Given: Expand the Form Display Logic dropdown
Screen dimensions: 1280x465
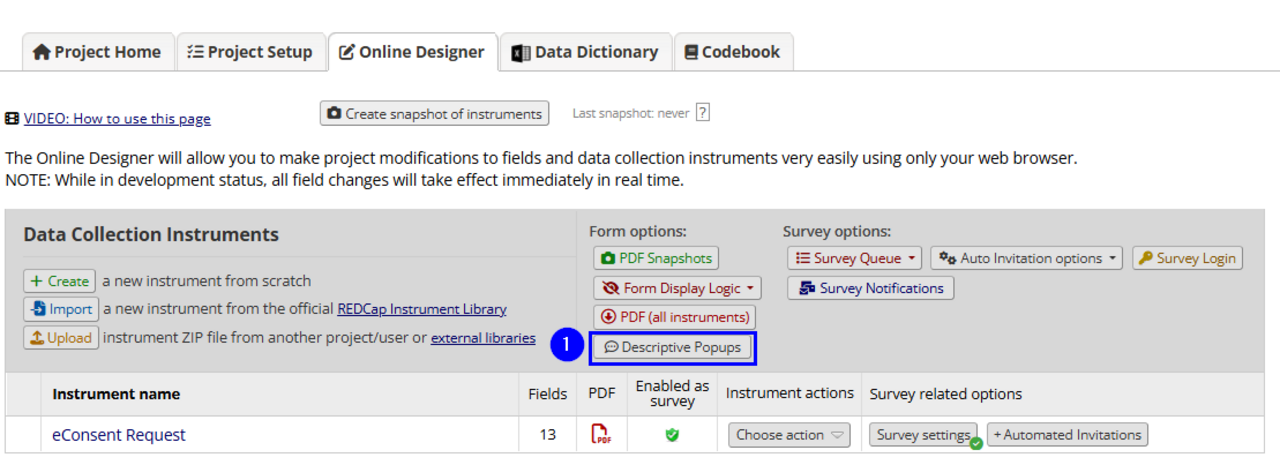Looking at the screenshot, I should click(x=677, y=288).
